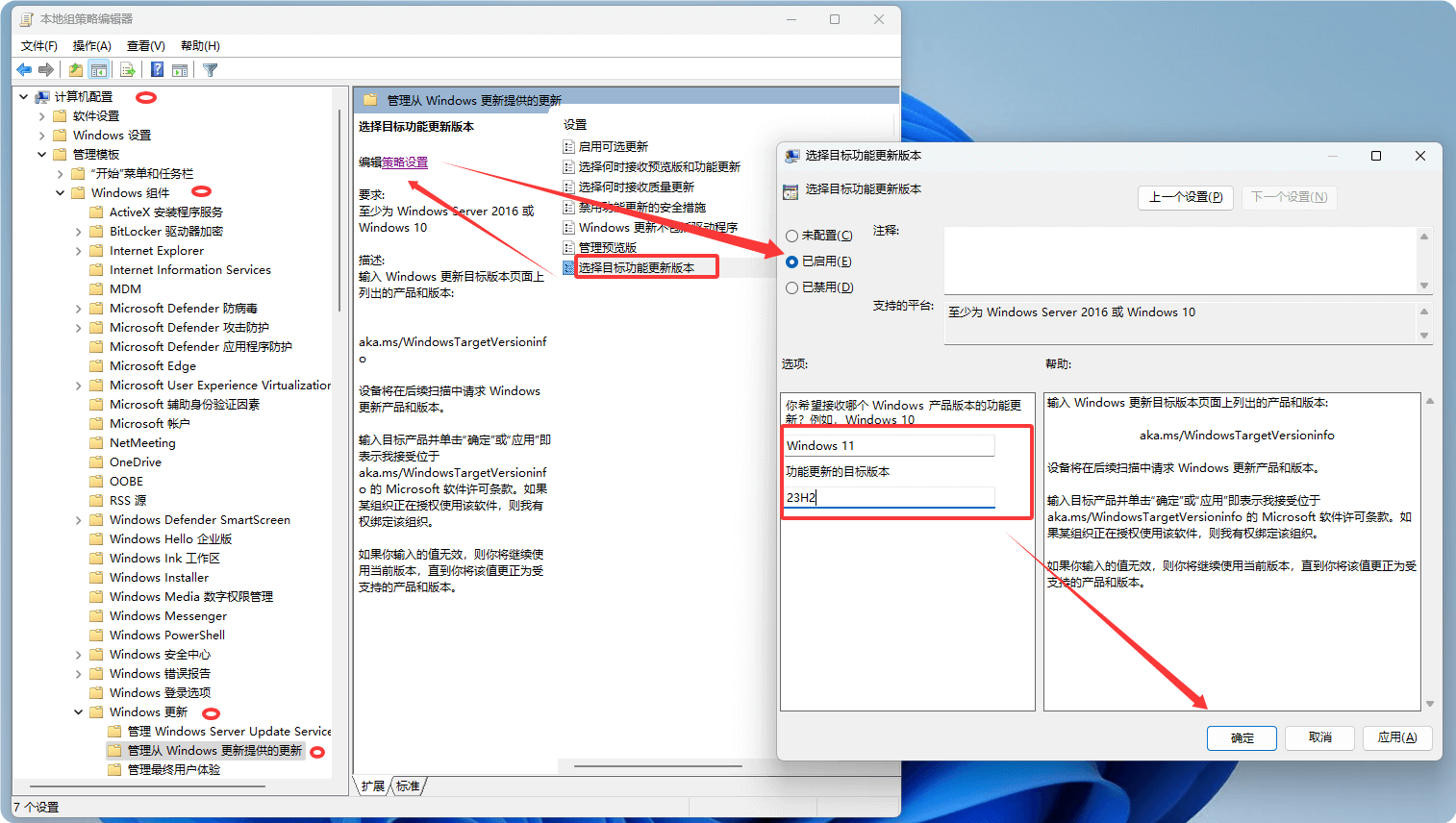
Task: Toggle the Show/Hide Action Pane icon
Action: 180,69
